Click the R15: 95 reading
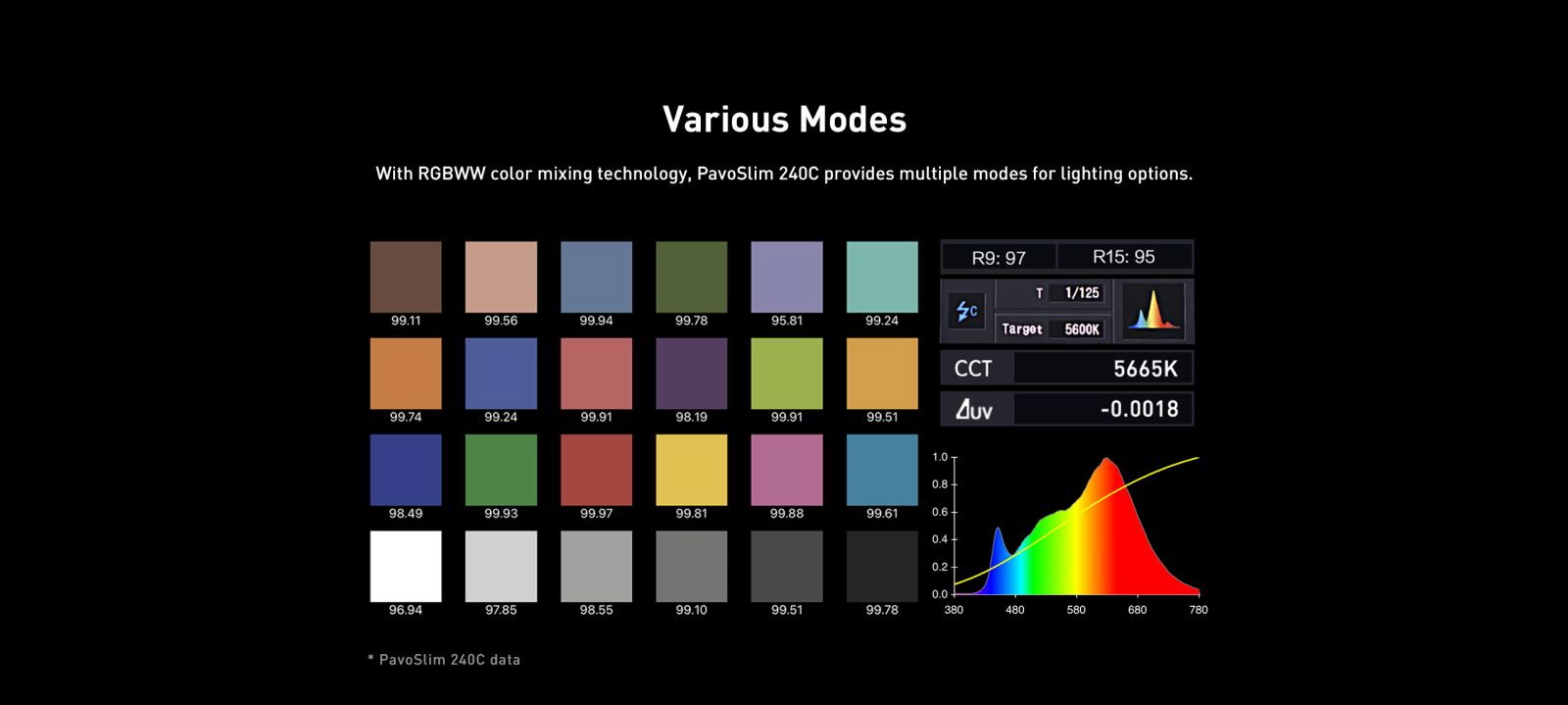This screenshot has height=705, width=1568. tap(1124, 257)
